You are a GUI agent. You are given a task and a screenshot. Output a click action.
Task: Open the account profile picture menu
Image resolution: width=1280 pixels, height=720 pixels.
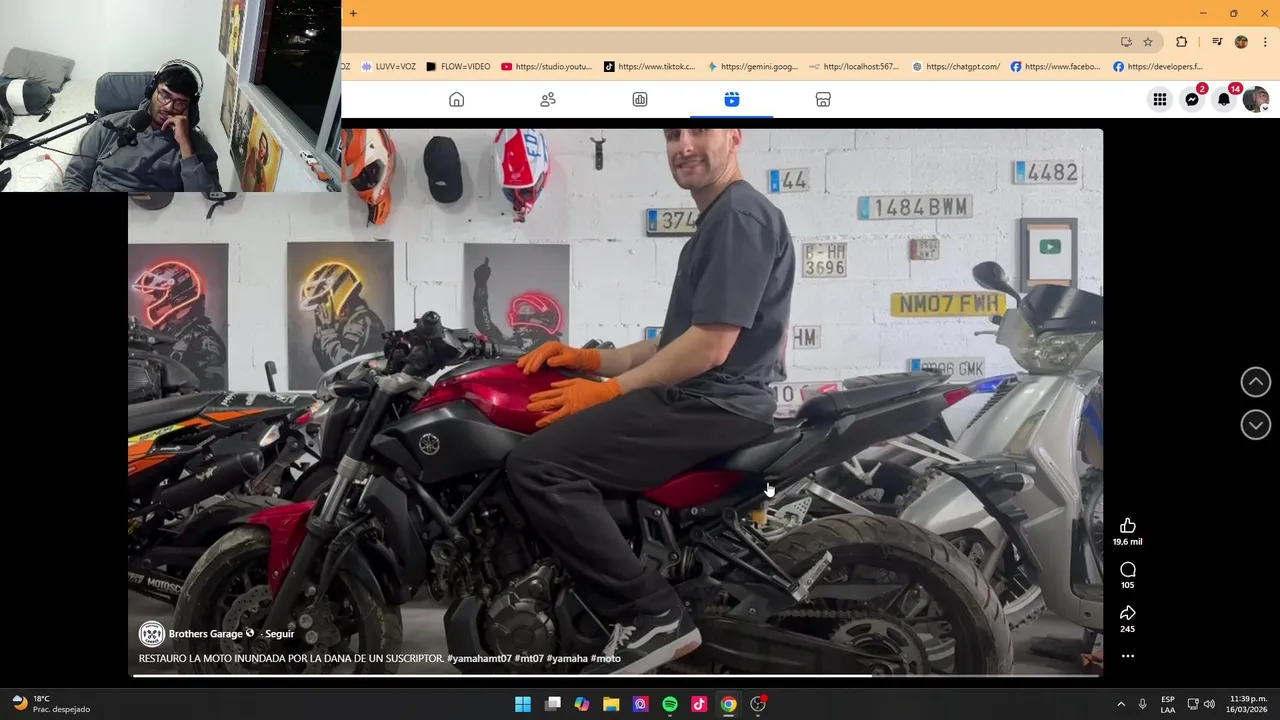[x=1256, y=99]
